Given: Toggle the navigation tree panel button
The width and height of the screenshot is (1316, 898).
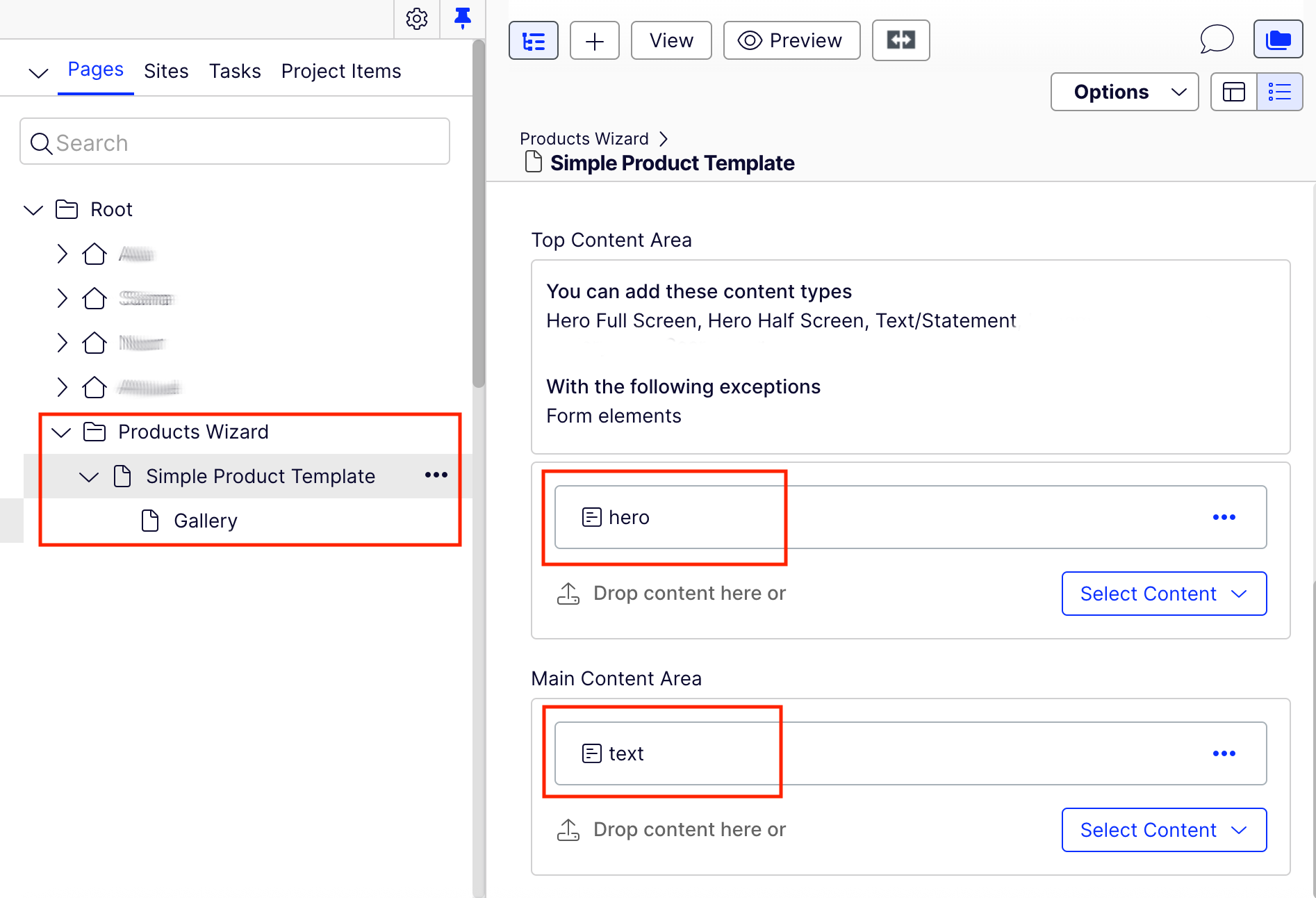Looking at the screenshot, I should (x=534, y=41).
